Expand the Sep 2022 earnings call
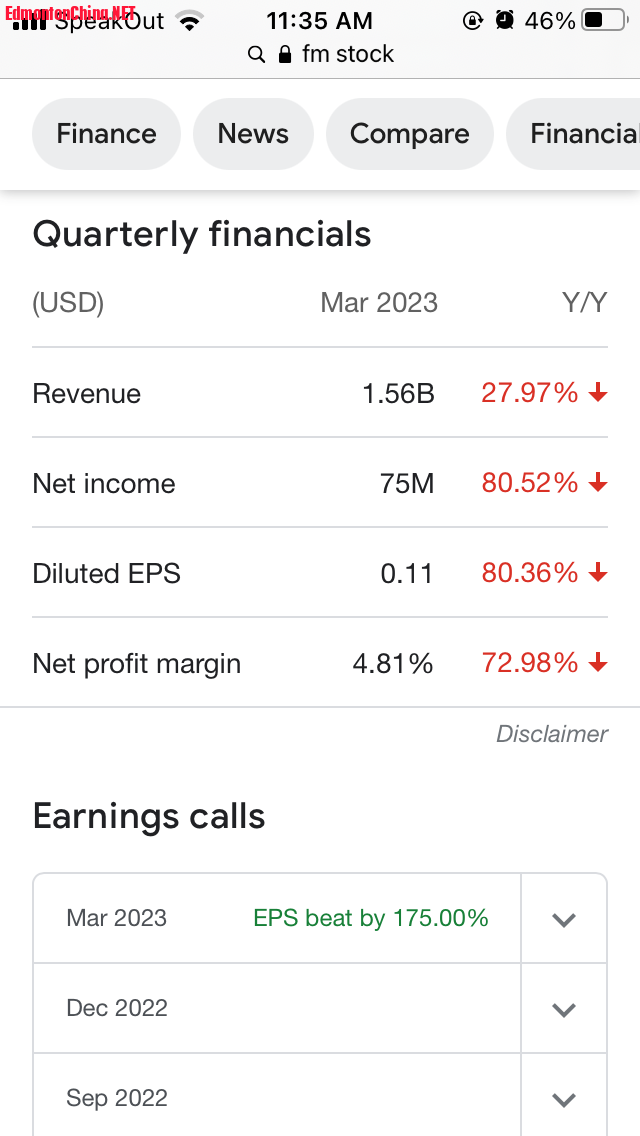The width and height of the screenshot is (640, 1136). (x=564, y=1099)
